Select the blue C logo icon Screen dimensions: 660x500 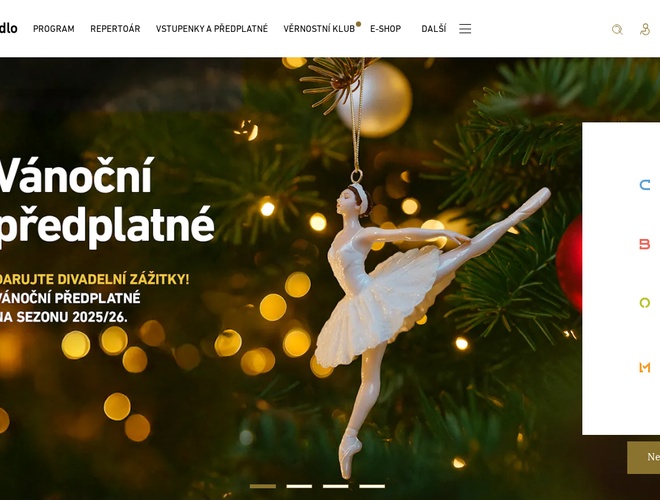(645, 185)
